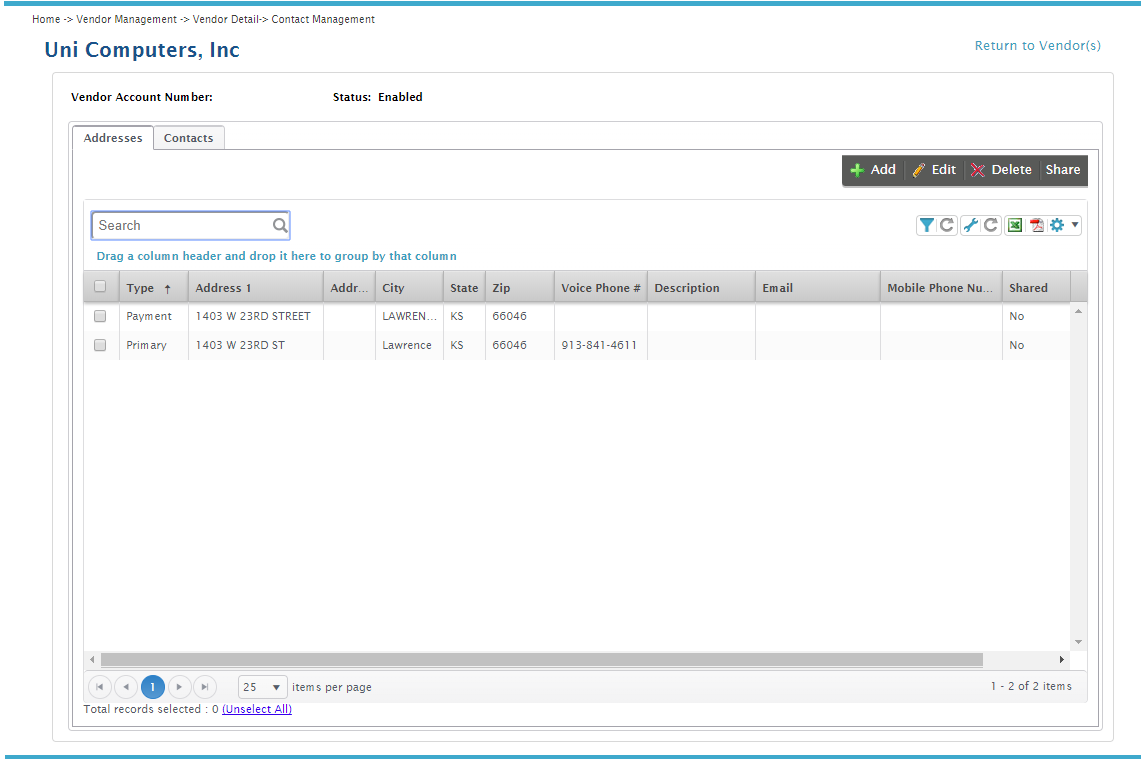Export the grid to Excel

(1015, 226)
